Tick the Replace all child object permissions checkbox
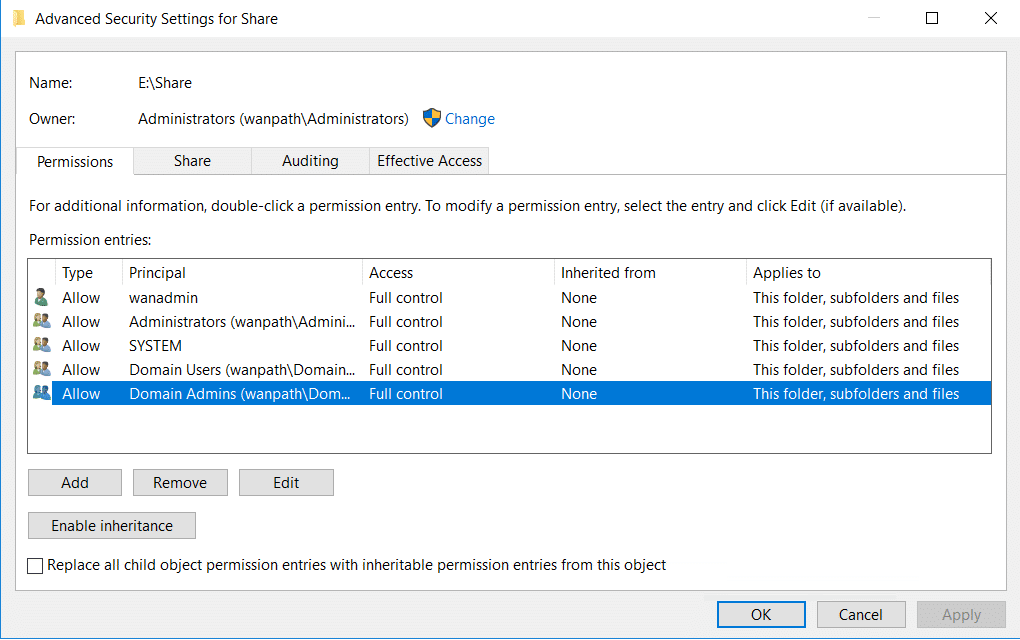The width and height of the screenshot is (1020, 640). coord(35,565)
